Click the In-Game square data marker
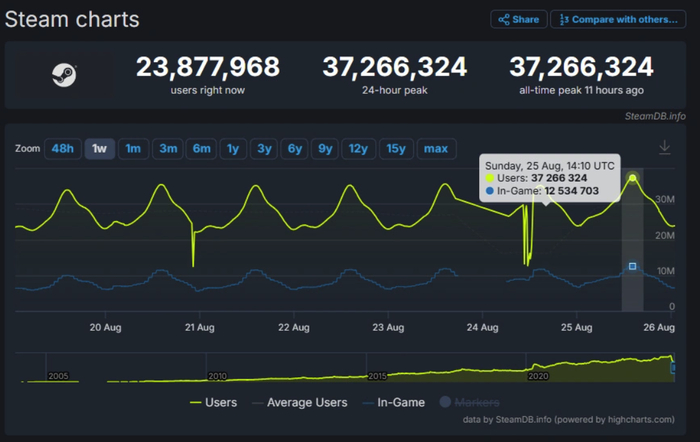700x442 pixels. 633,267
